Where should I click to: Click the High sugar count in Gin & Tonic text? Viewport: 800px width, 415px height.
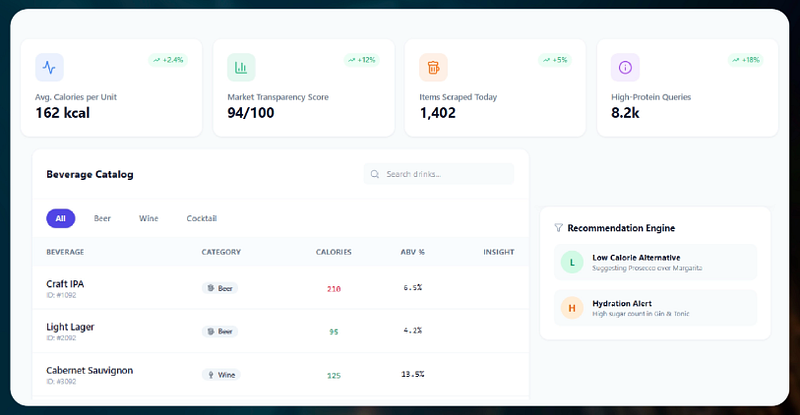640,314
